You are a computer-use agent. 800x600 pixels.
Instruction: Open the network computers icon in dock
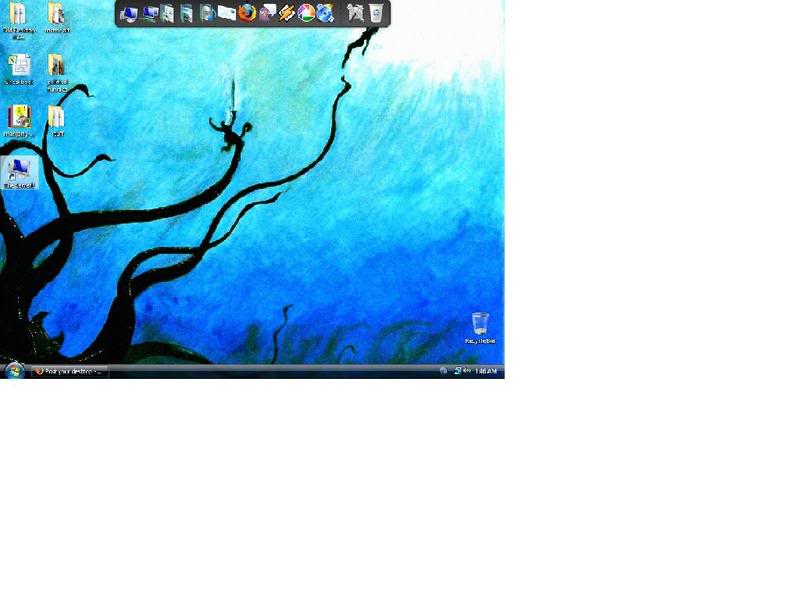[x=149, y=13]
